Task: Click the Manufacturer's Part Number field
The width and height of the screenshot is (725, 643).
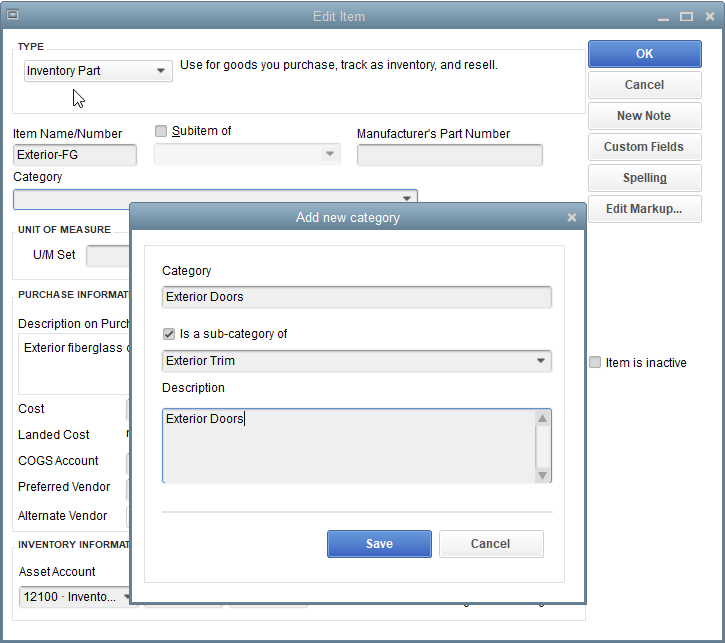Action: pyautogui.click(x=449, y=155)
